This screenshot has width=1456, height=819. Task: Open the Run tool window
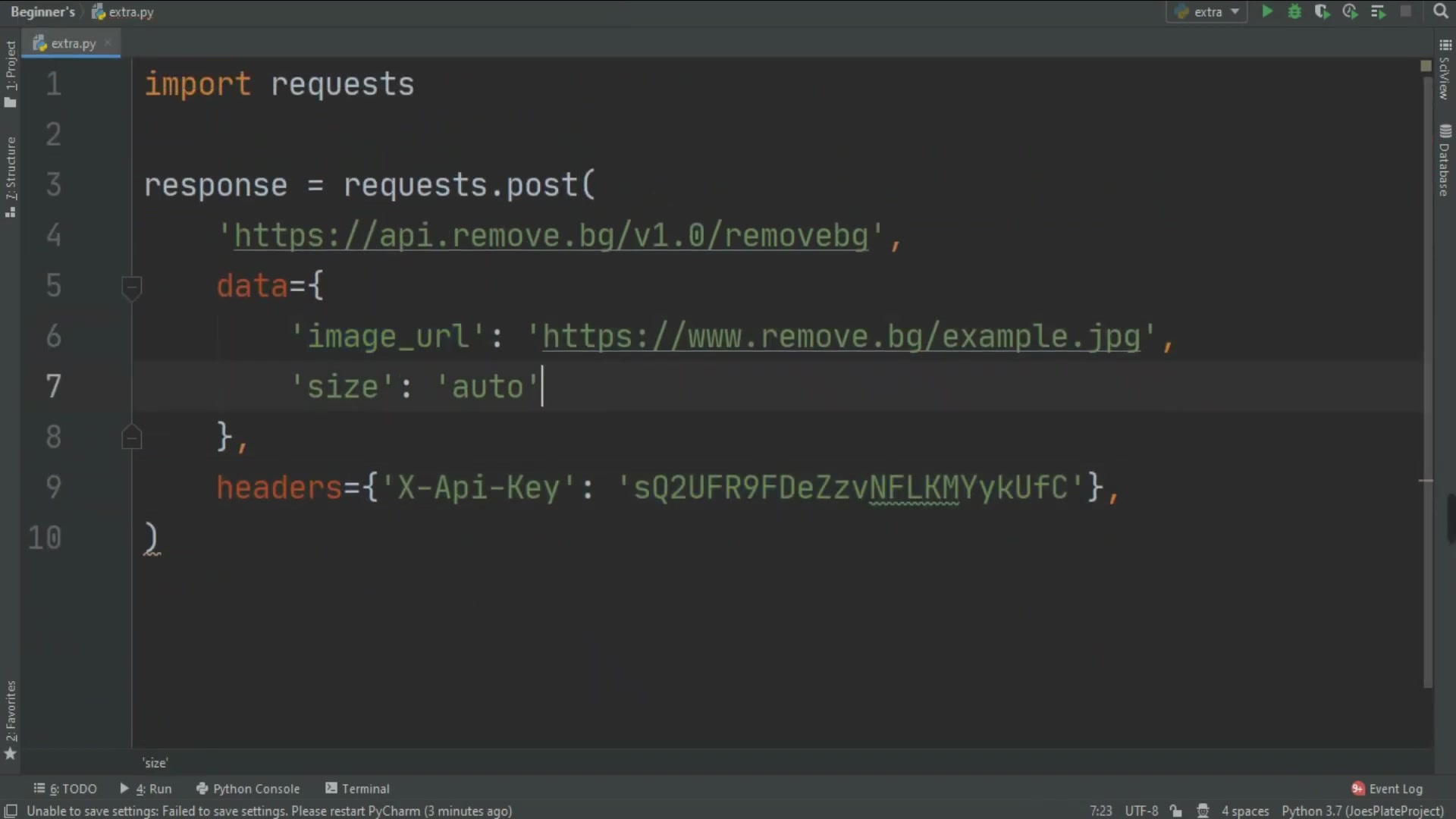coord(146,789)
